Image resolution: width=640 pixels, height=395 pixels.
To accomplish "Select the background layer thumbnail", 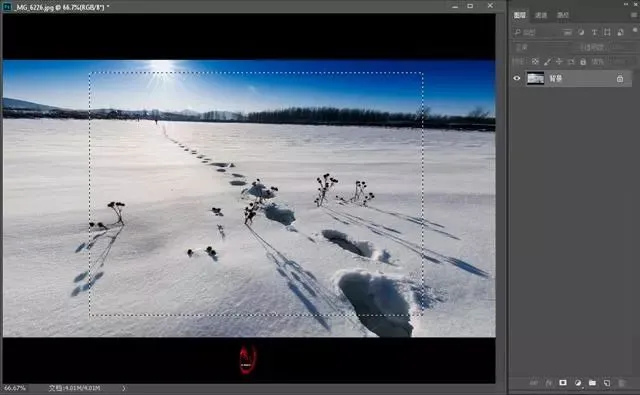I will click(535, 78).
